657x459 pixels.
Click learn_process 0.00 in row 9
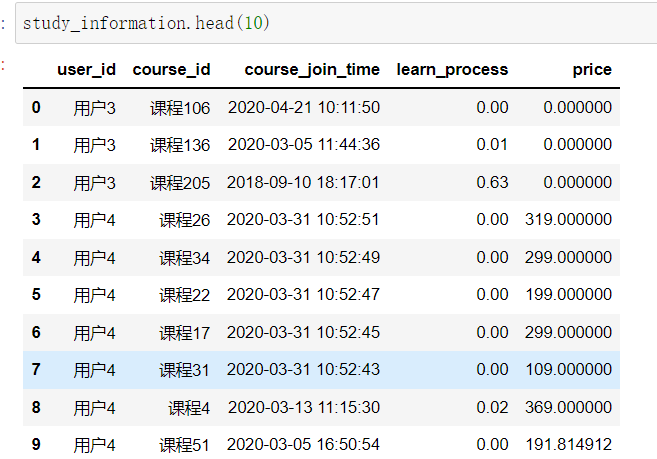pos(492,444)
